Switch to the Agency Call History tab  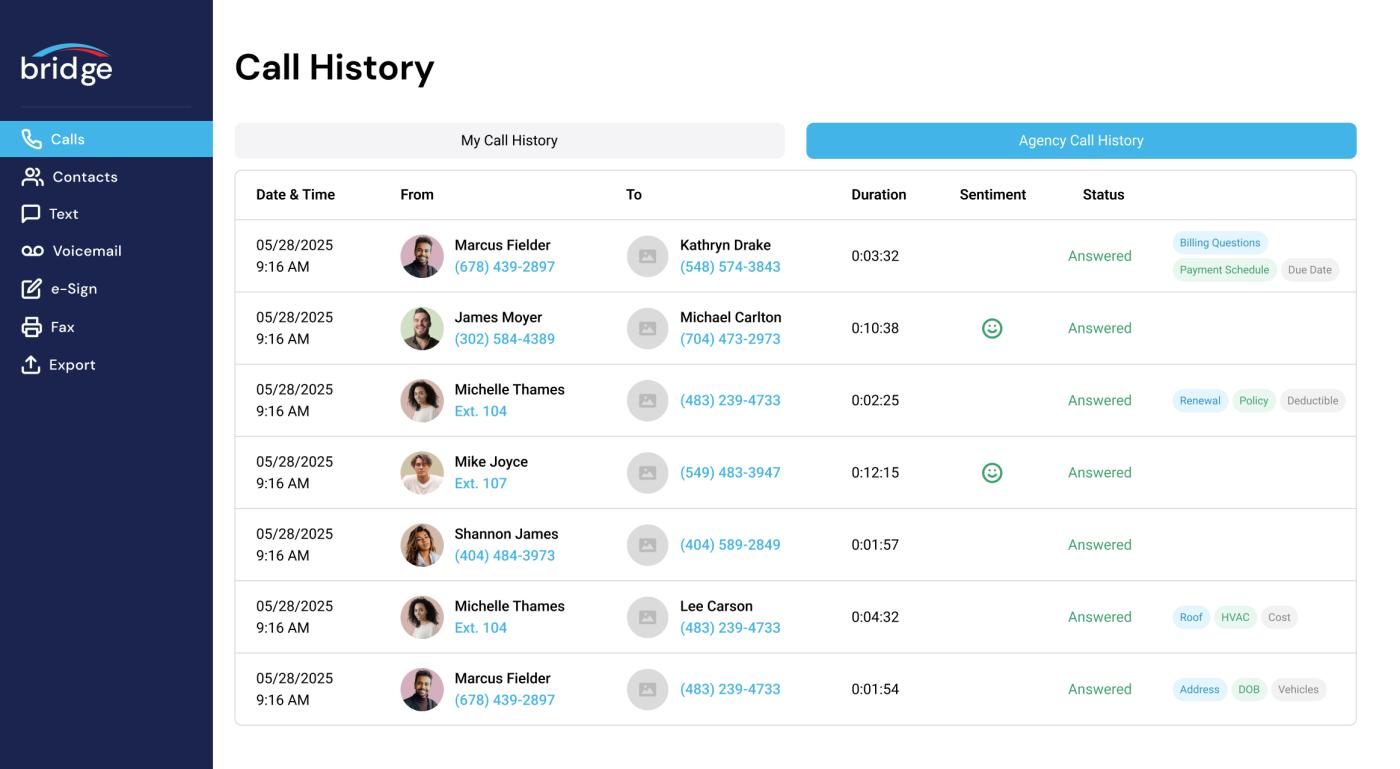coord(1082,140)
